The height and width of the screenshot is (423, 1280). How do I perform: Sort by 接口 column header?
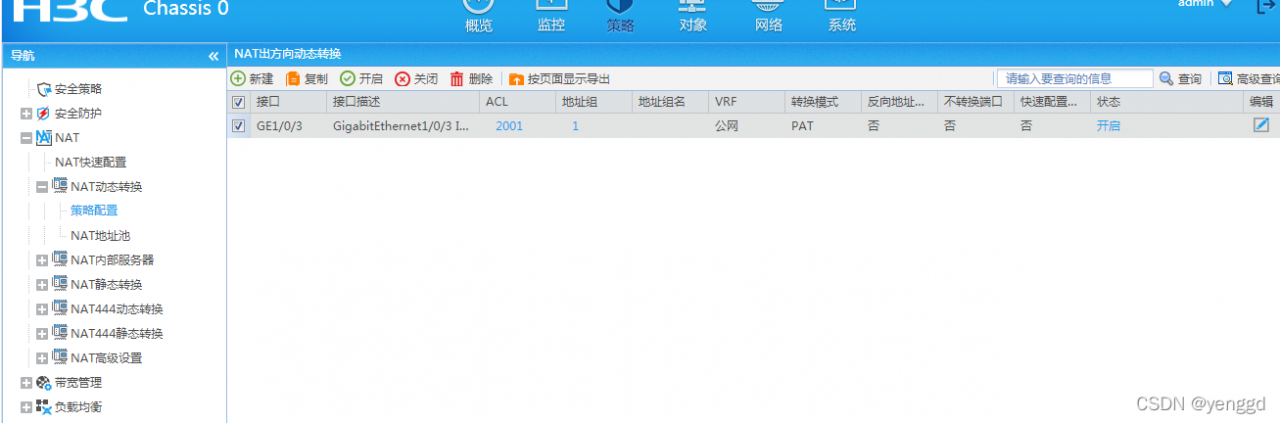tap(288, 102)
